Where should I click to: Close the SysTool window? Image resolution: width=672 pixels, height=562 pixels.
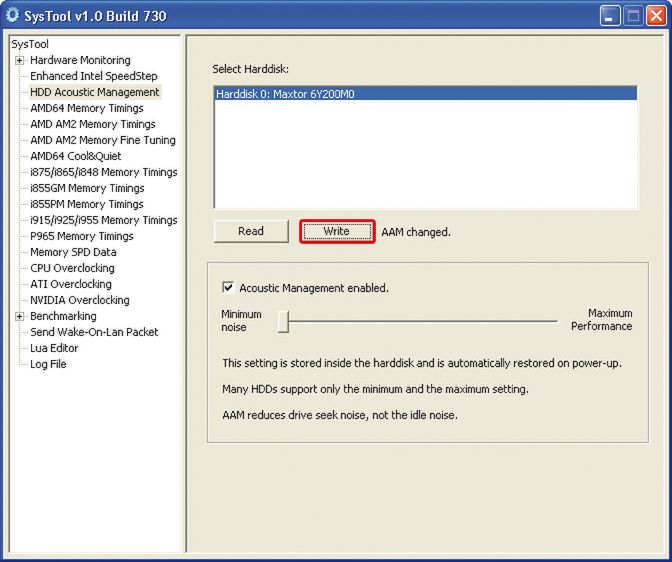coord(656,16)
